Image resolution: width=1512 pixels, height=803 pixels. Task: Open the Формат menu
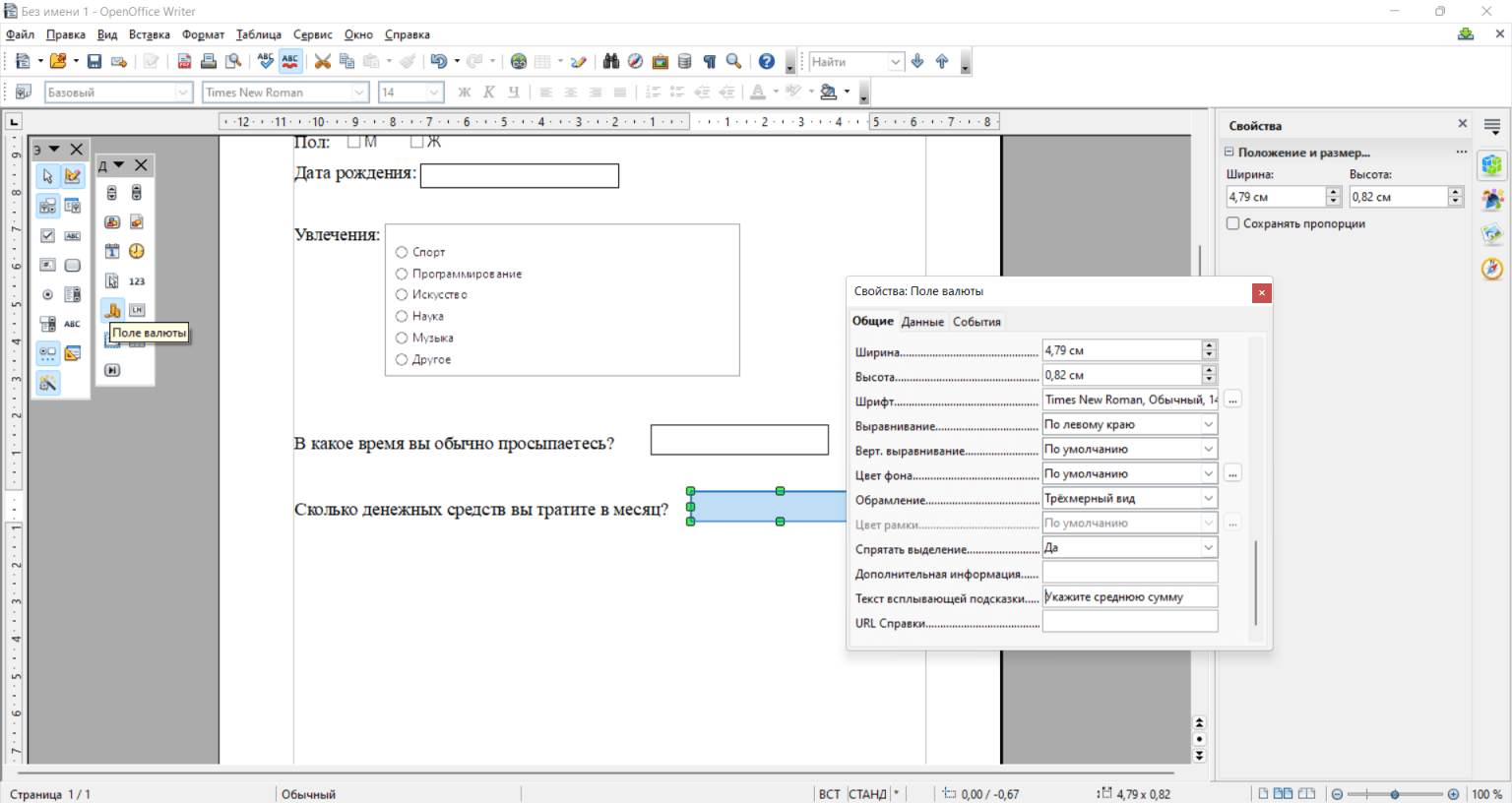pyautogui.click(x=203, y=34)
